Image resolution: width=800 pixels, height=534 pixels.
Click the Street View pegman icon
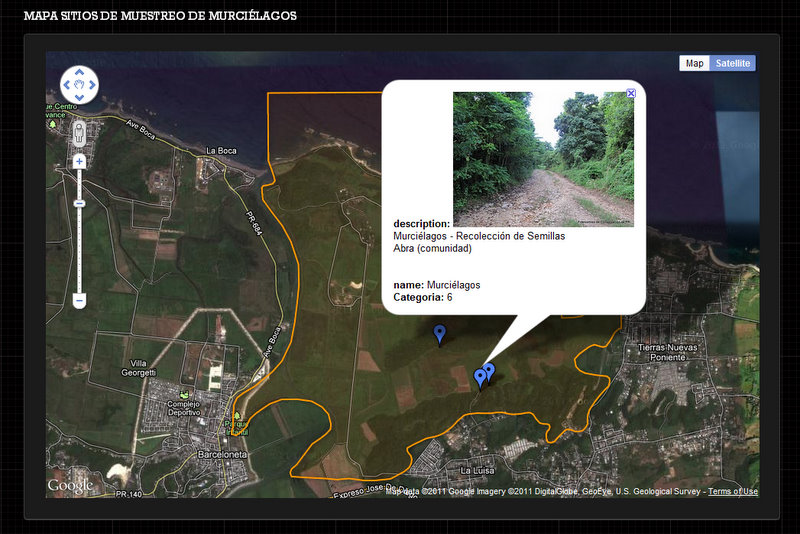point(79,132)
